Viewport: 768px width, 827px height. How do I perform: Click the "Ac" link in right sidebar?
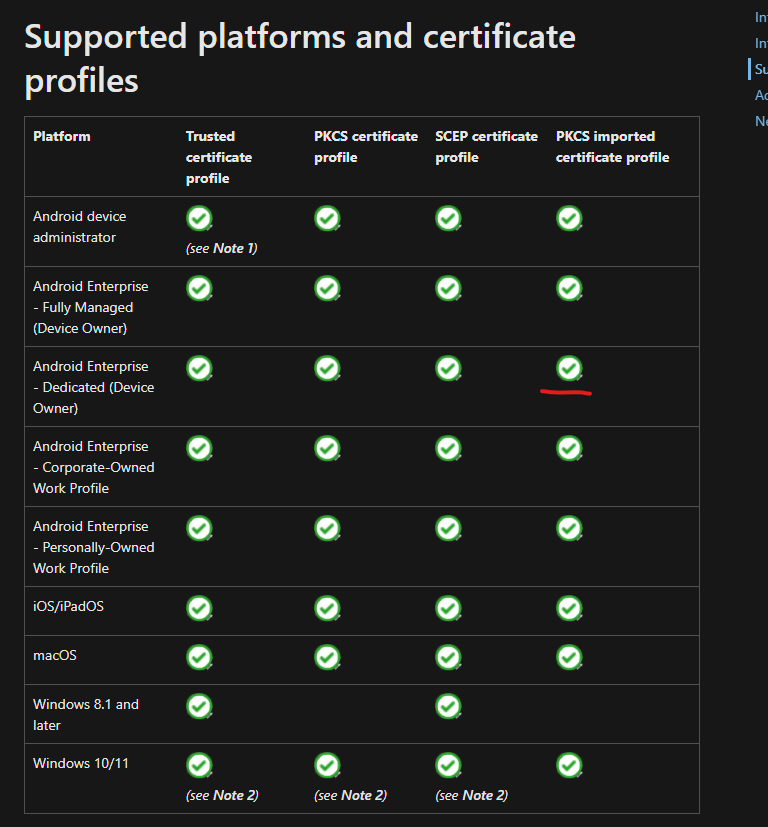761,95
